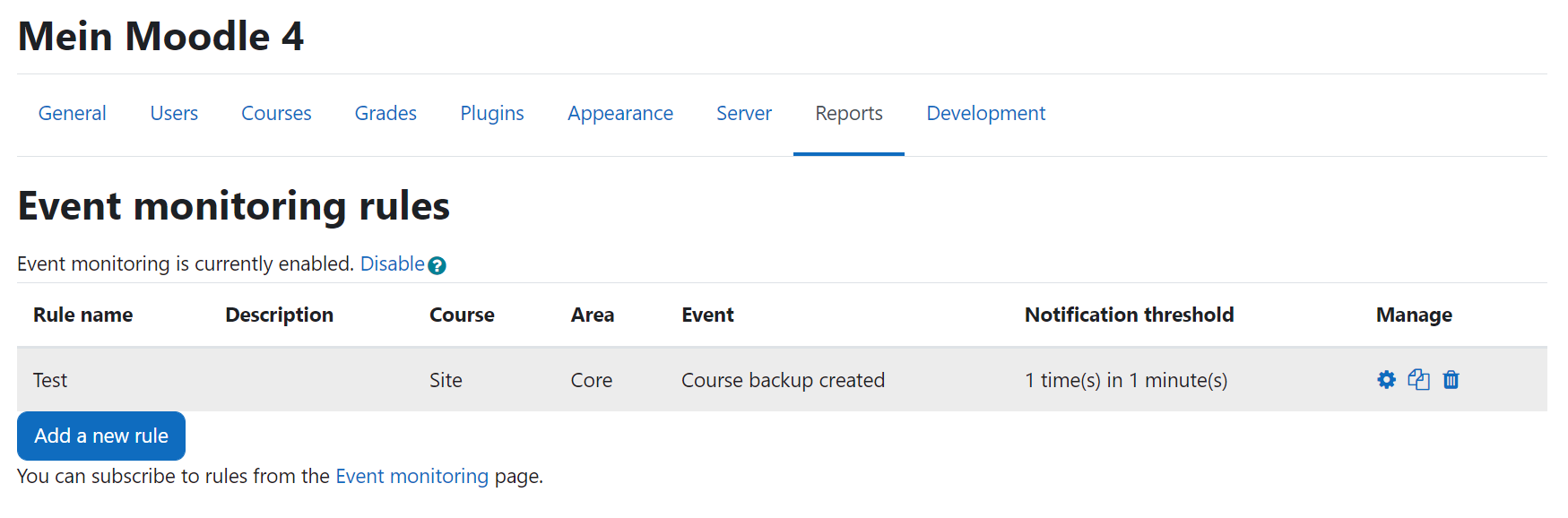Screen dimensions: 1568x518
Task: Click the Mein Moodle 4 site title
Action: click(160, 37)
